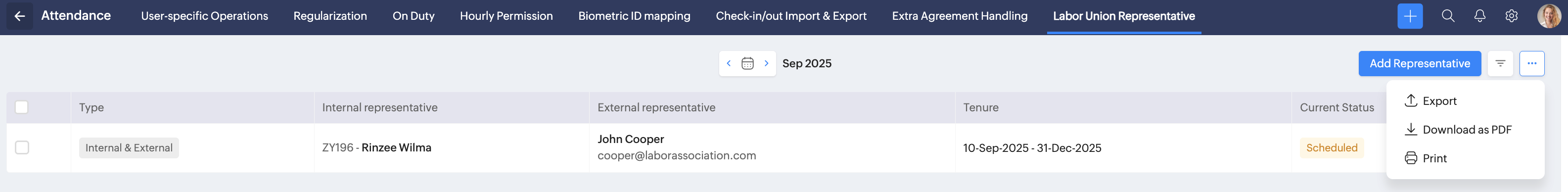The height and width of the screenshot is (192, 1568).
Task: Go to the previous month chevron
Action: pyautogui.click(x=729, y=63)
